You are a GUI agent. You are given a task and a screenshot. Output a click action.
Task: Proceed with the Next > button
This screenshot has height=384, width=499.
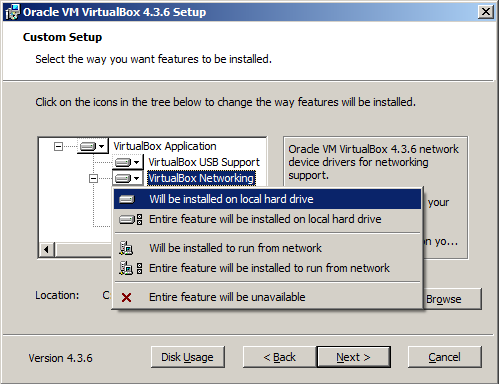(353, 357)
